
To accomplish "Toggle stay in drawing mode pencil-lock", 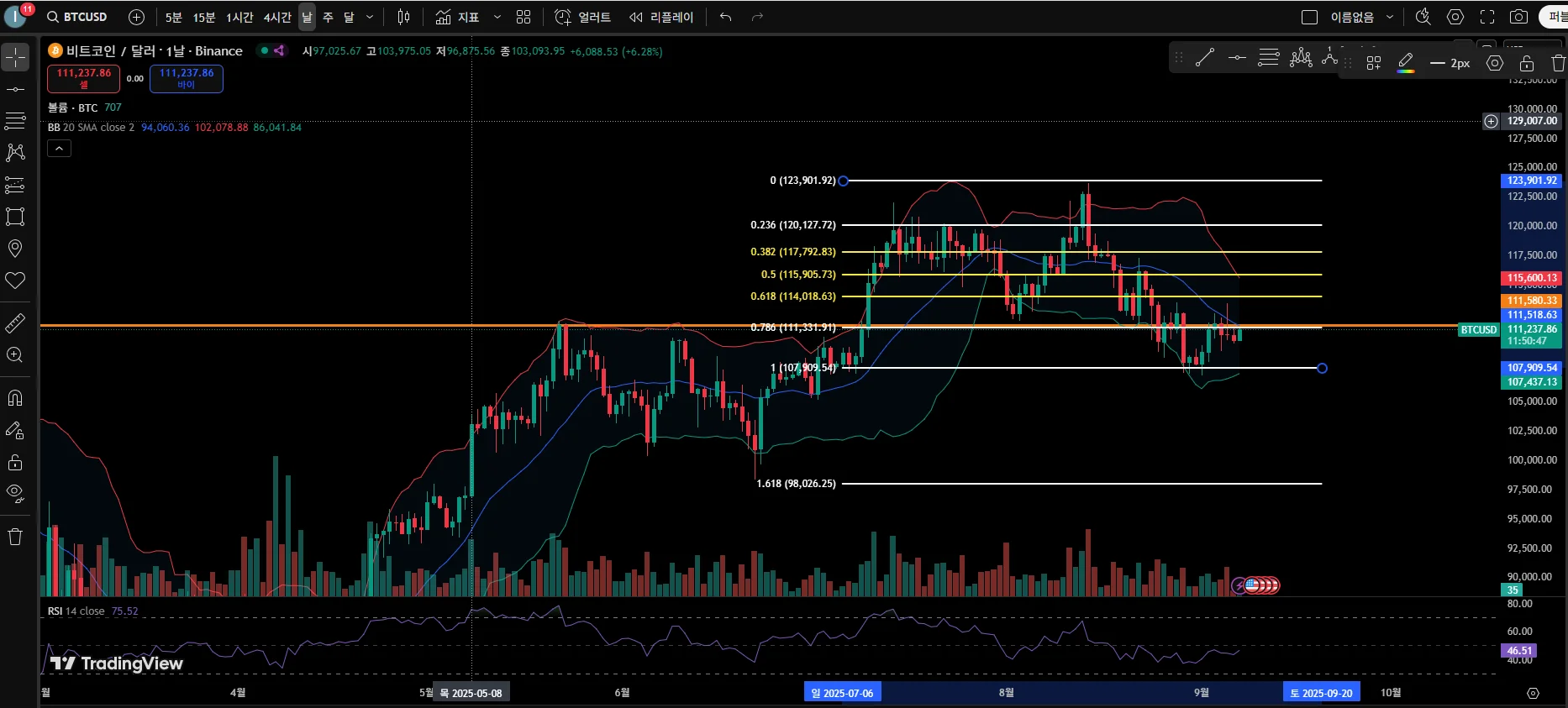I will click(15, 430).
